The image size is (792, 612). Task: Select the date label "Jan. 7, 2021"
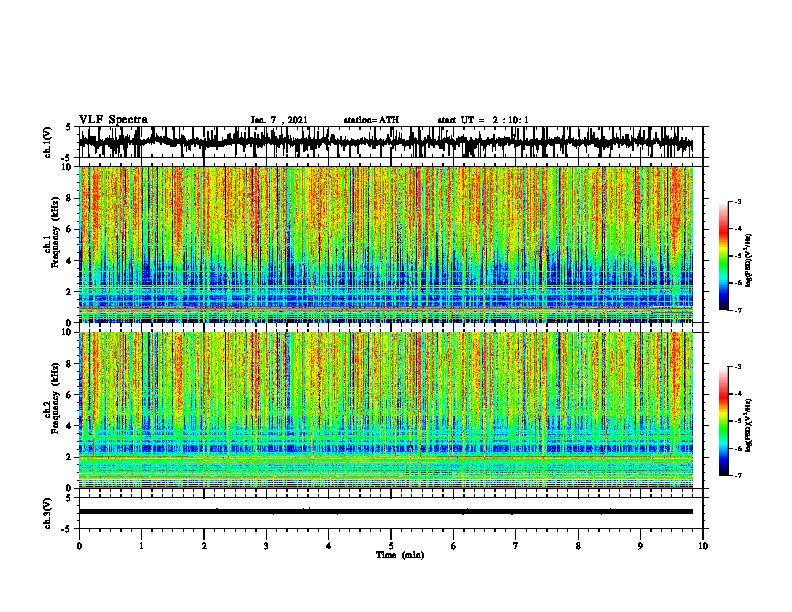click(x=279, y=120)
